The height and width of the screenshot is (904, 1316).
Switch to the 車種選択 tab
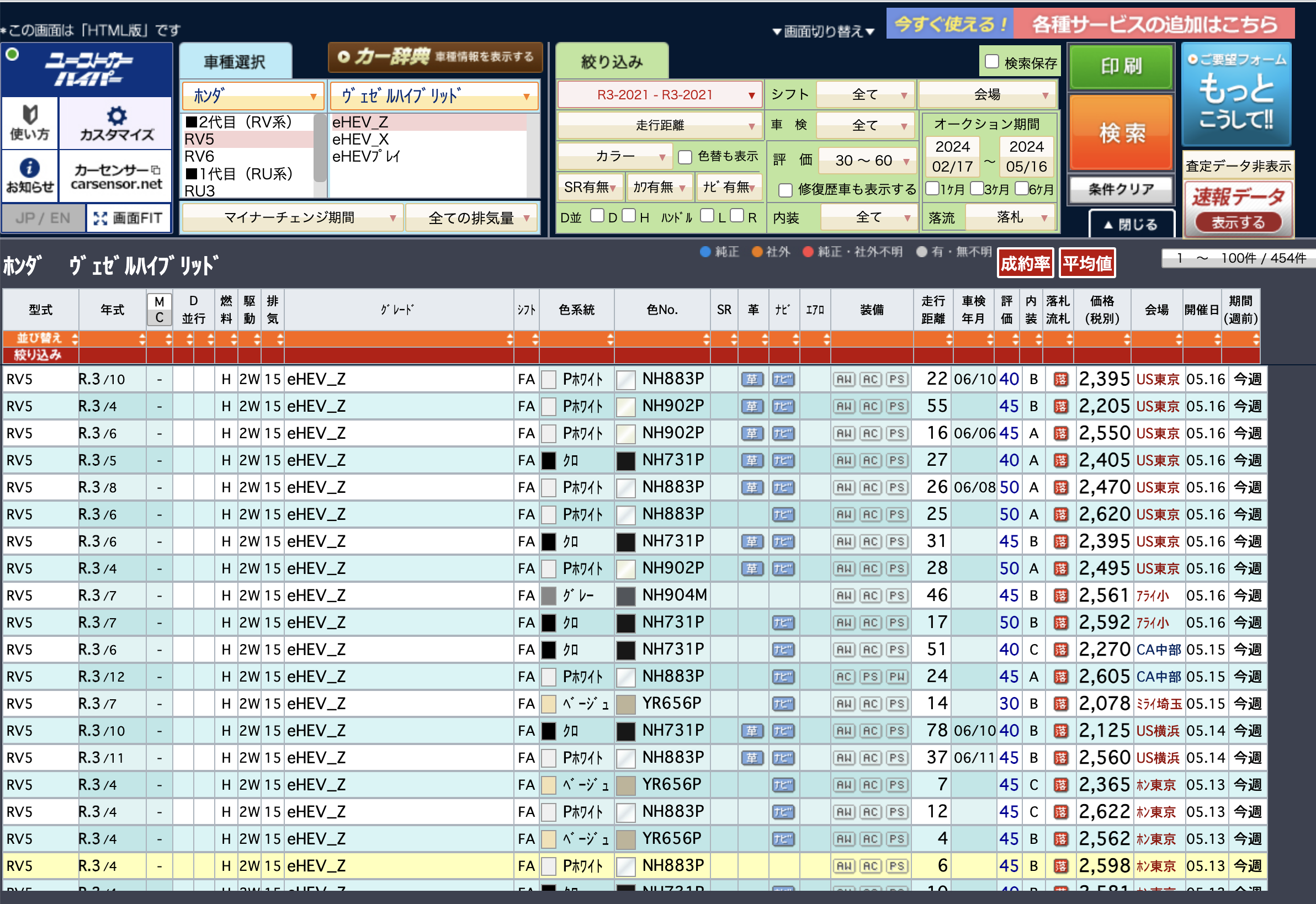pyautogui.click(x=235, y=61)
